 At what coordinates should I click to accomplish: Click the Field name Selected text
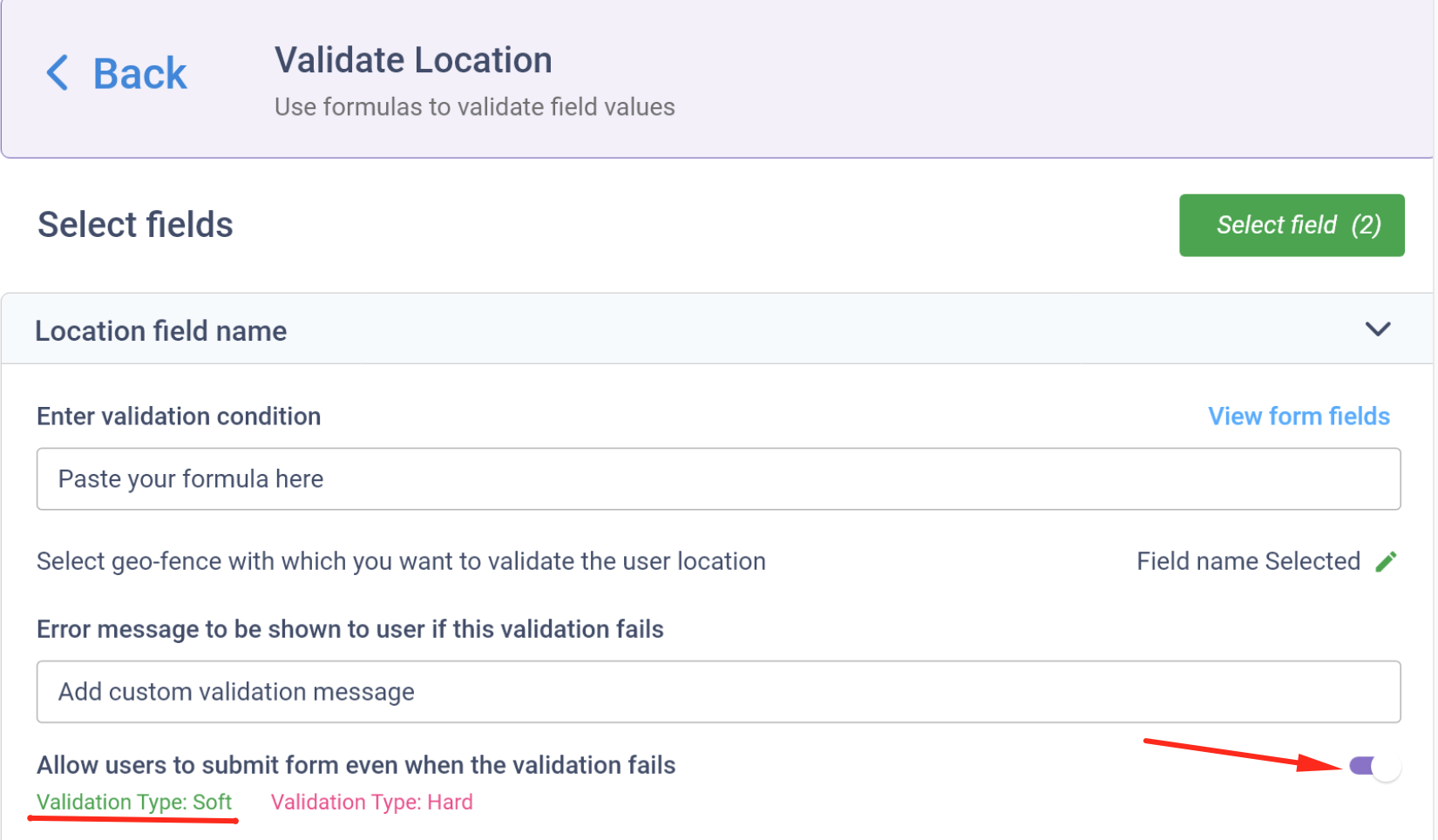pos(1247,561)
